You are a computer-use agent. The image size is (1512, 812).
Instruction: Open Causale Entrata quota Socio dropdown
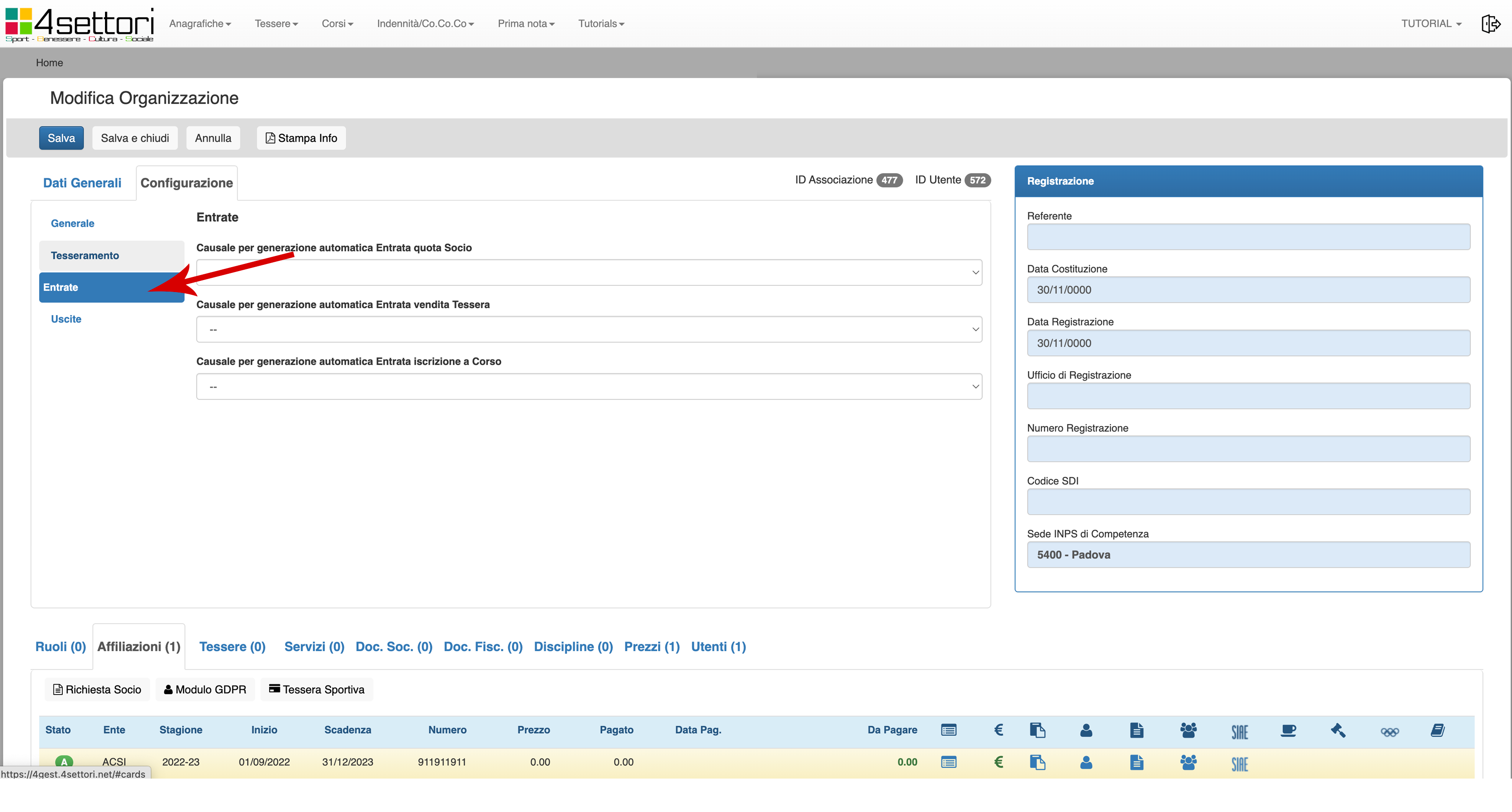[589, 272]
